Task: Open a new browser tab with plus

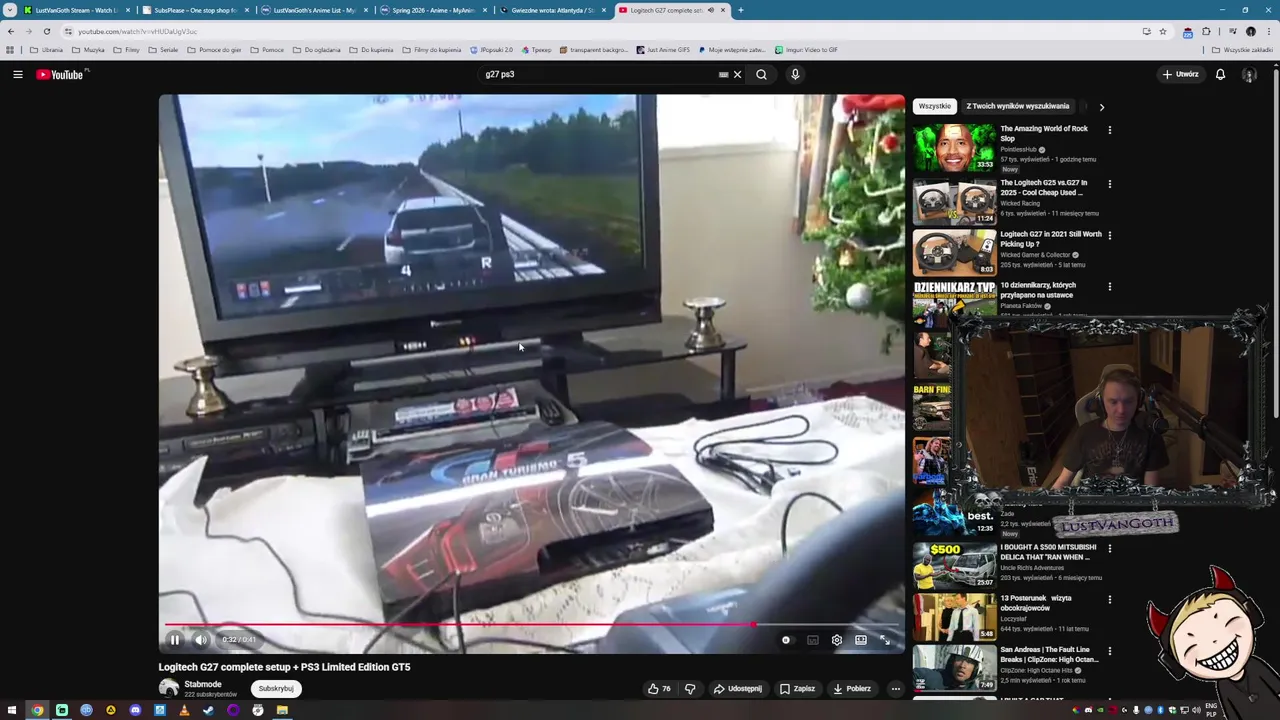Action: click(x=740, y=10)
